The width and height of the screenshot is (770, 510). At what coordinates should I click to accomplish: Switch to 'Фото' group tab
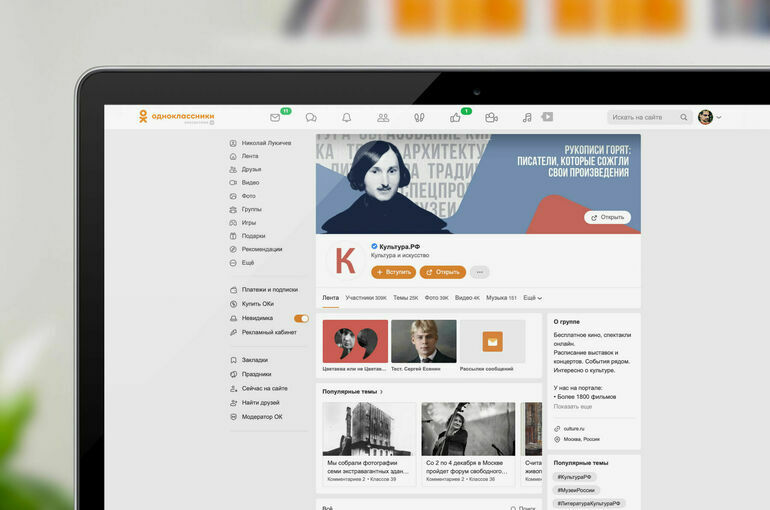click(437, 298)
